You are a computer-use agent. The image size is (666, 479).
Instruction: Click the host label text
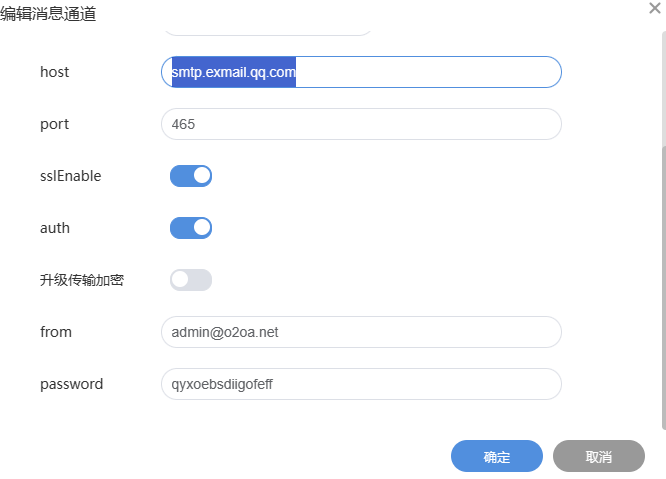tap(55, 72)
